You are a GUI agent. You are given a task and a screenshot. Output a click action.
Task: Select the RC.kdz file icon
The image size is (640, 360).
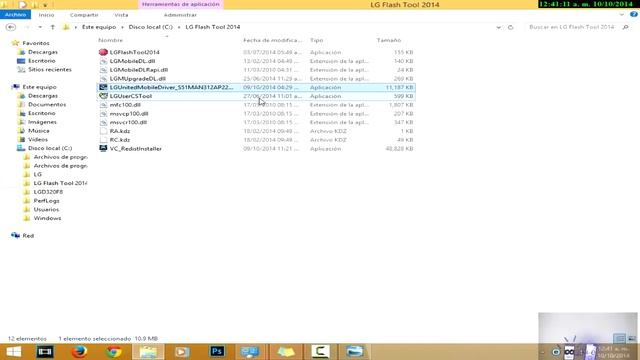(103, 140)
